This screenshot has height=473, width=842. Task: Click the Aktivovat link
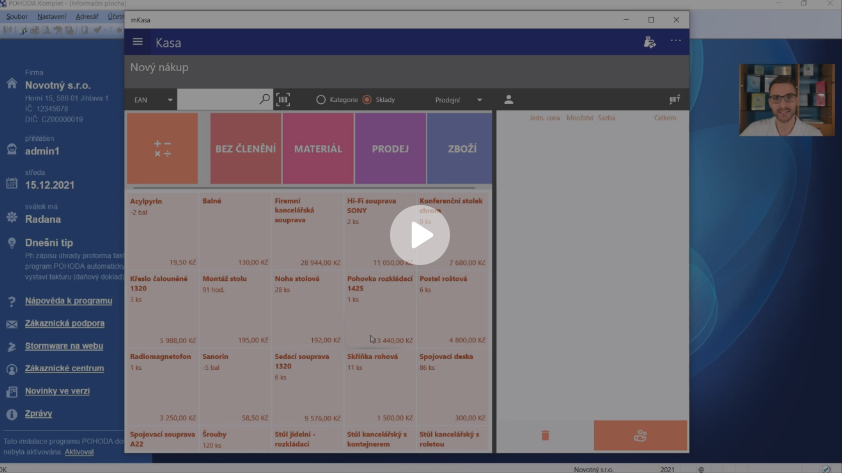point(79,452)
